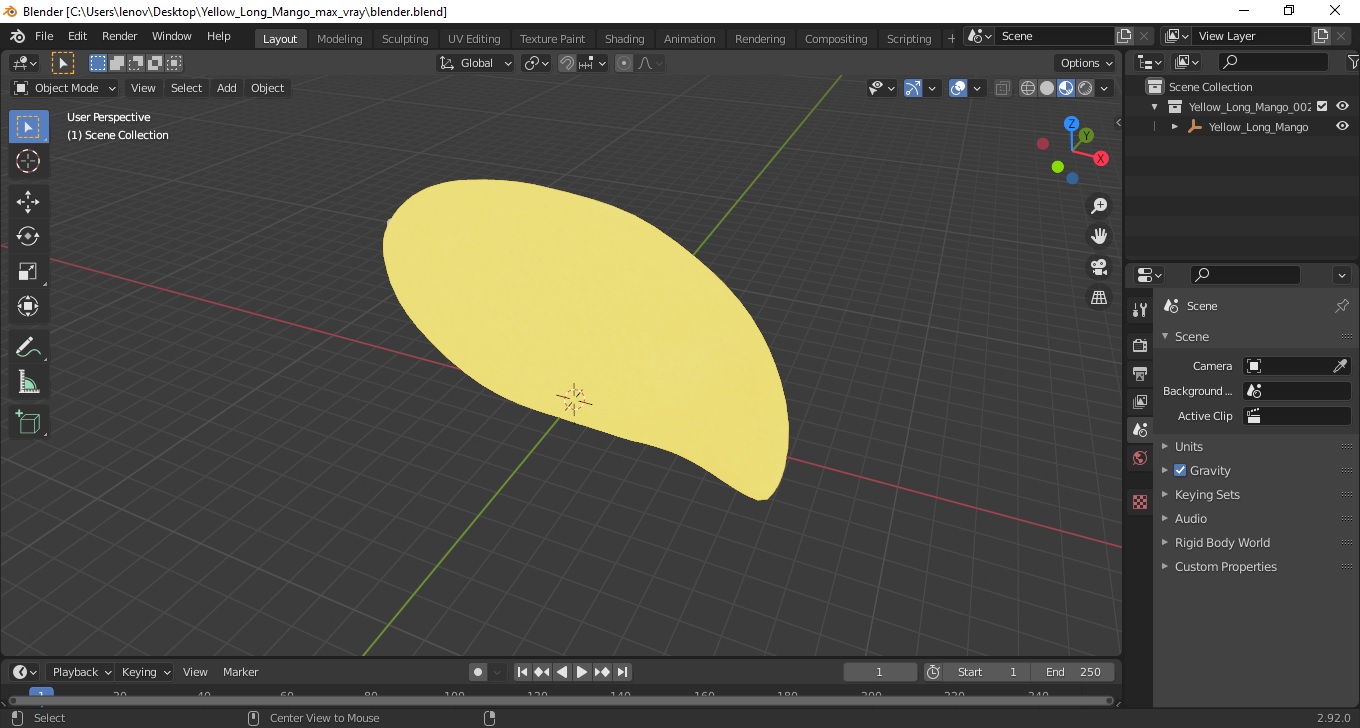Click the pin icon in Scene properties
This screenshot has width=1360, height=728.
pyautogui.click(x=1342, y=306)
